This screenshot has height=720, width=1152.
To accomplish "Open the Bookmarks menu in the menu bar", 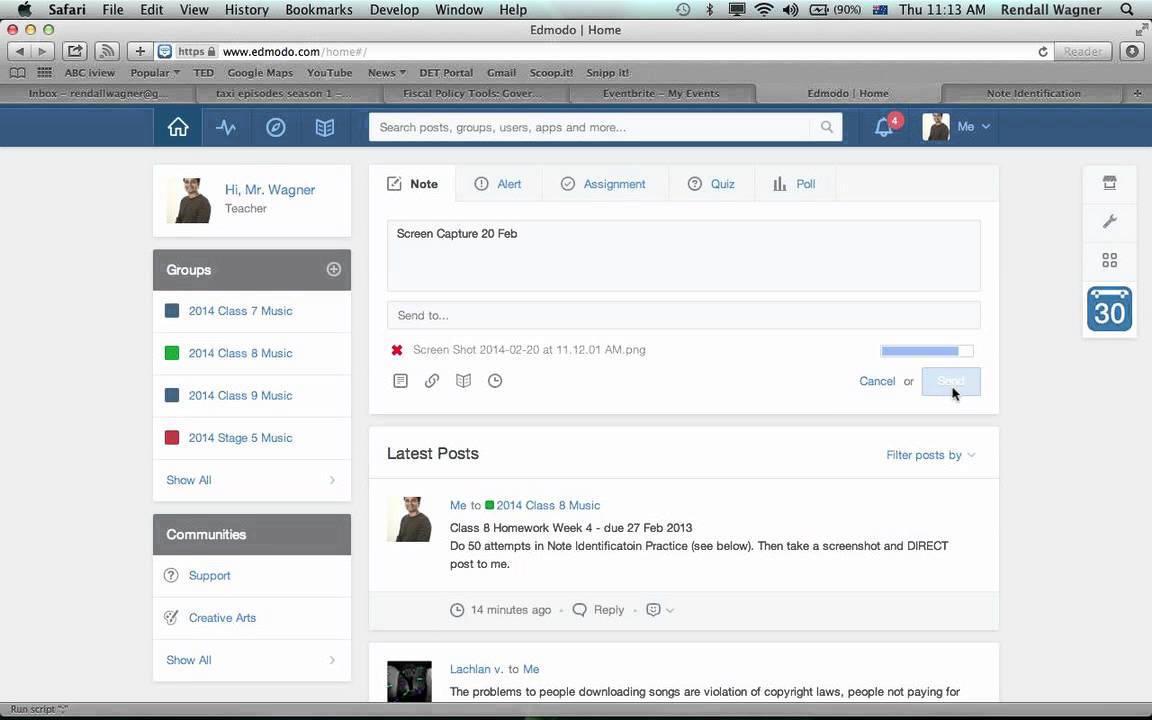I will pos(319,10).
